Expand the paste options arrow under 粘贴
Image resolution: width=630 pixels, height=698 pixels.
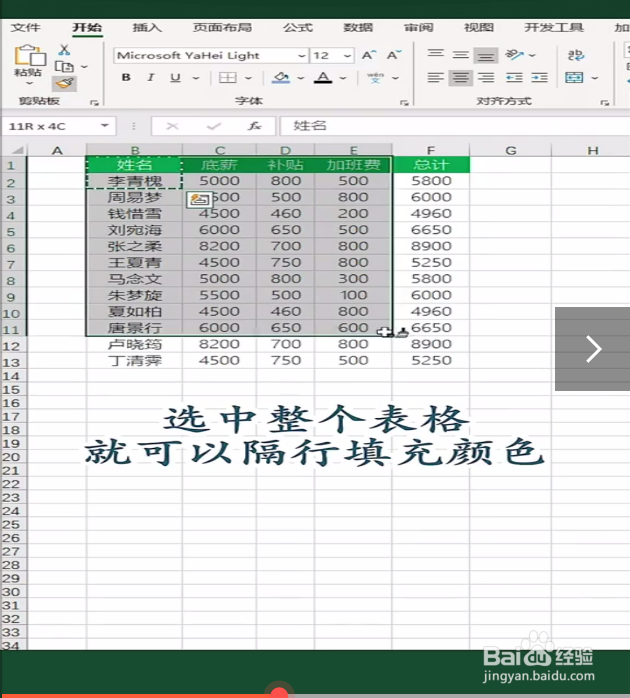click(29, 83)
